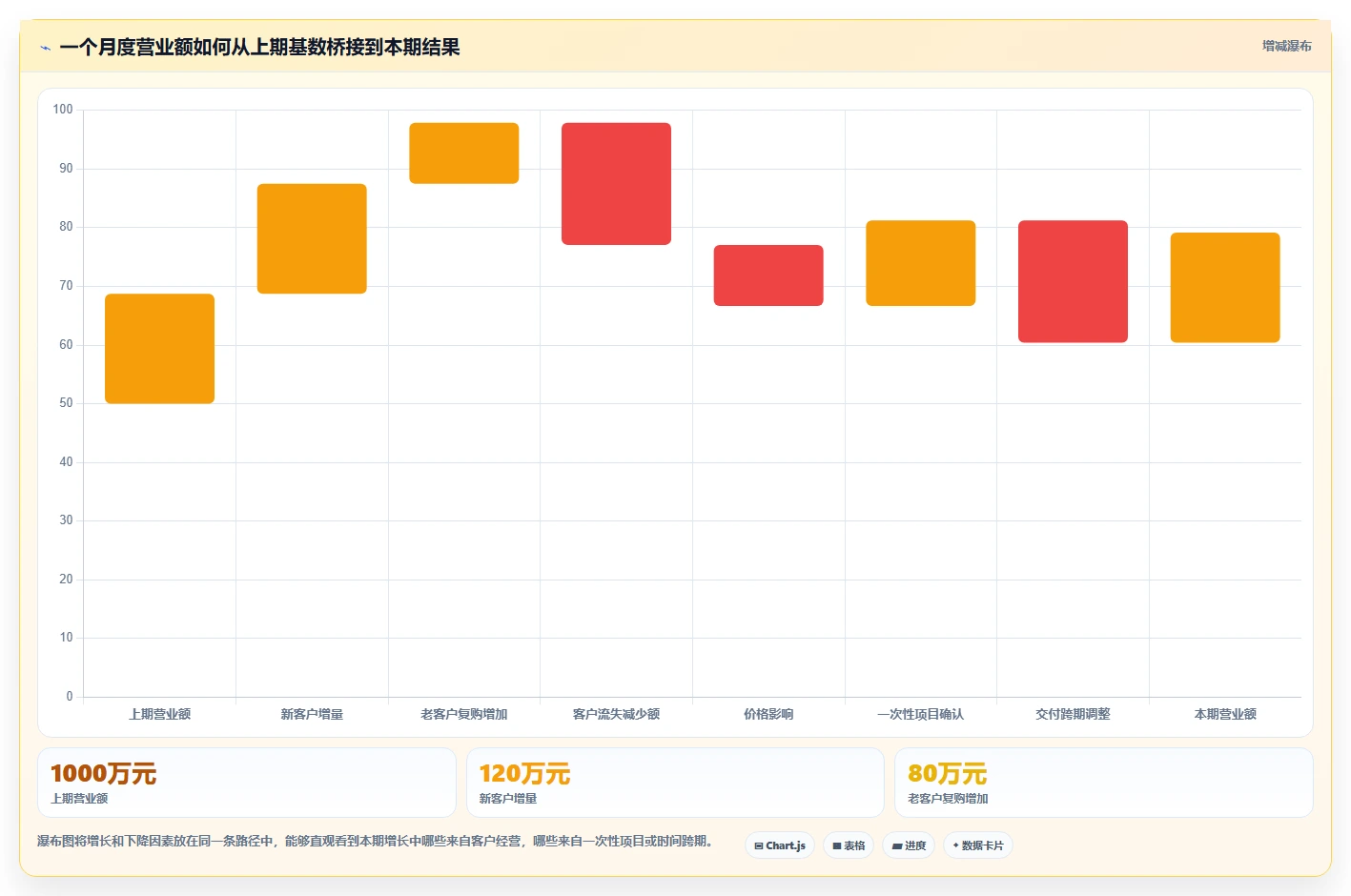Click the Chart.js chip
This screenshot has height=896, width=1351.
coord(780,845)
